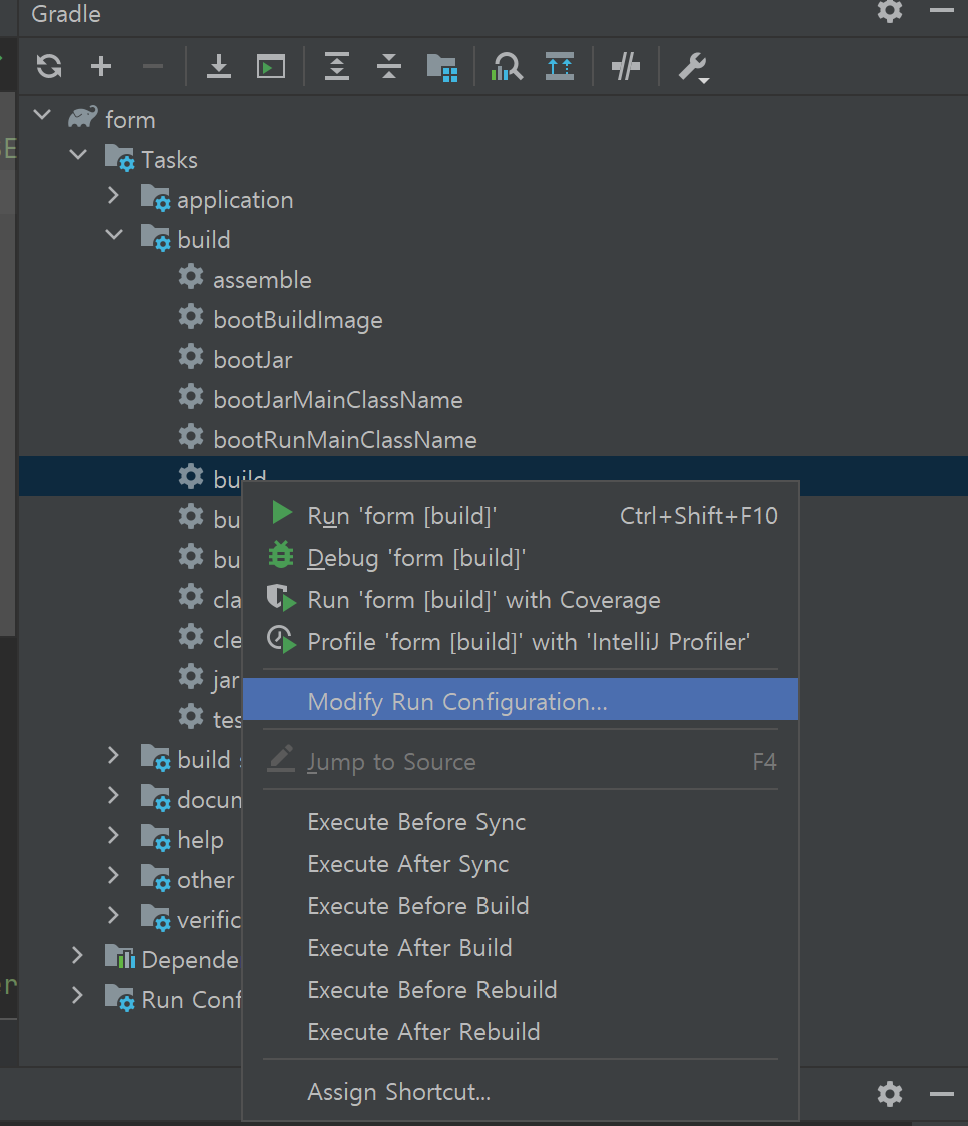This screenshot has width=968, height=1126.
Task: Expand the help task group
Action: [x=113, y=835]
